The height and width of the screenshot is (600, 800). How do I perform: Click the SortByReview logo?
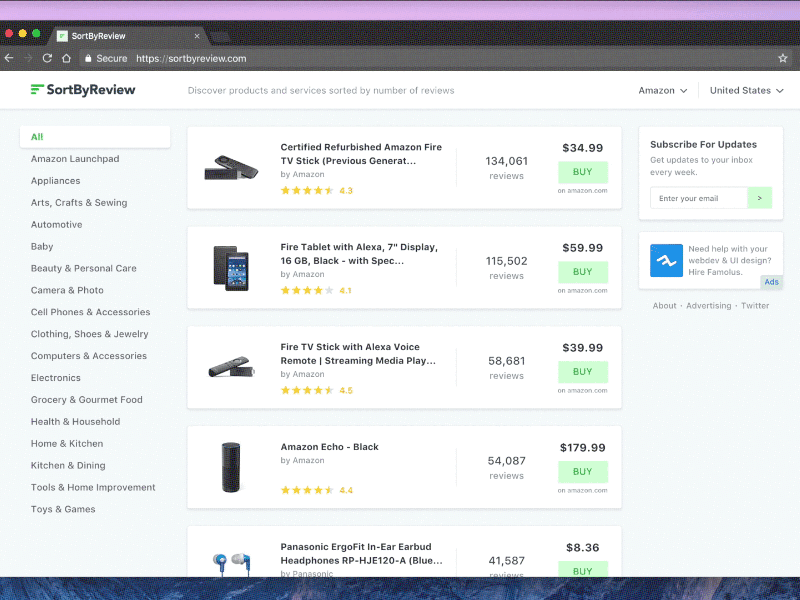(x=83, y=90)
